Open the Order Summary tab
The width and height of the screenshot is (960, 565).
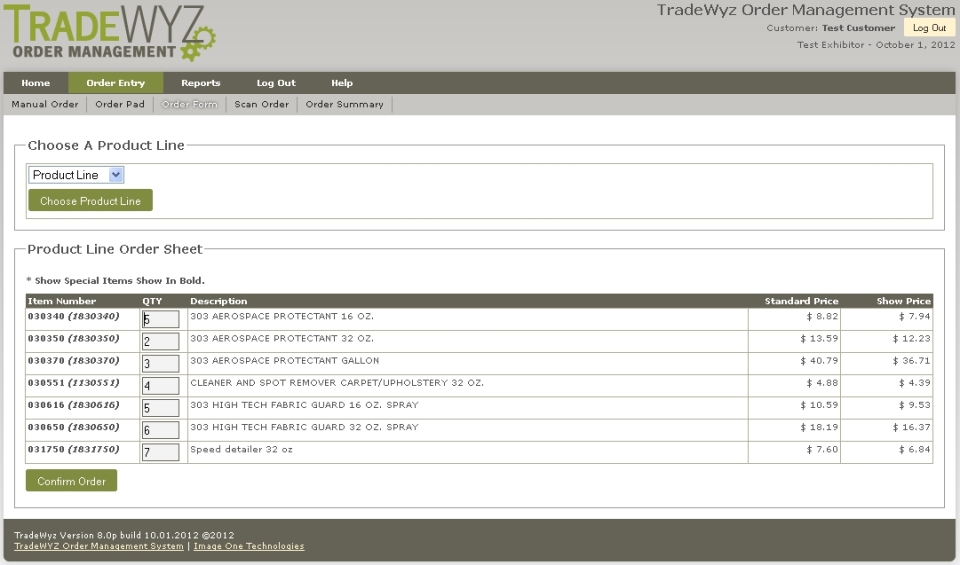(344, 104)
